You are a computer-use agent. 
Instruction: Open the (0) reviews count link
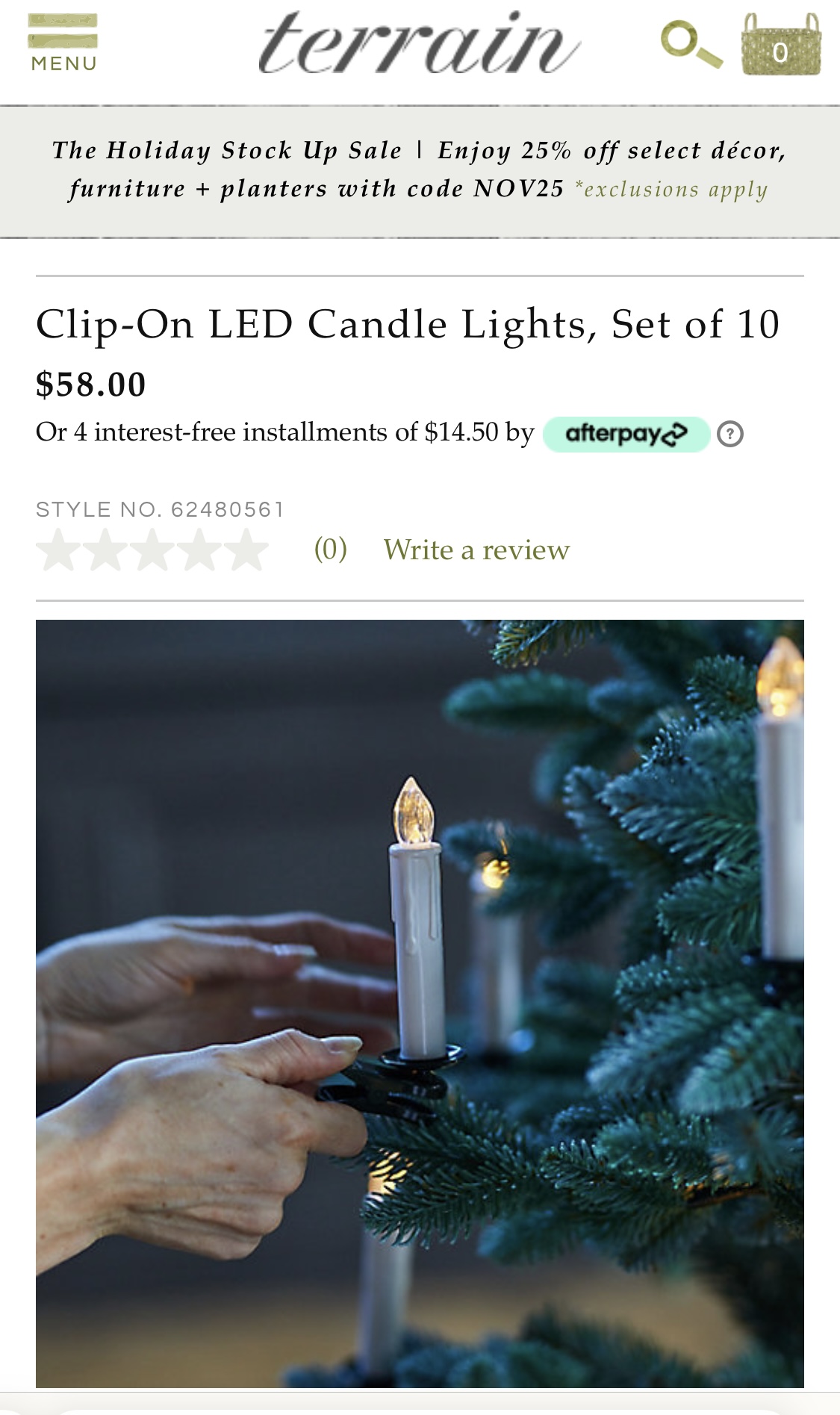click(x=330, y=550)
